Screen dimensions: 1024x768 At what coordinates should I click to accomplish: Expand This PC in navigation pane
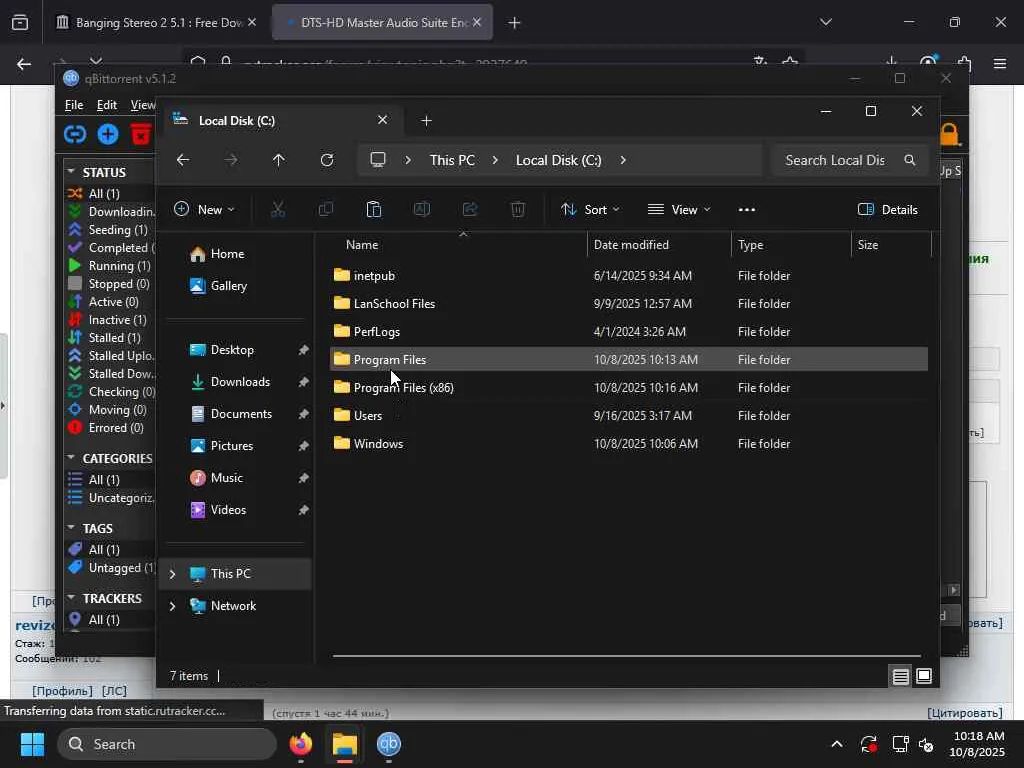(172, 574)
